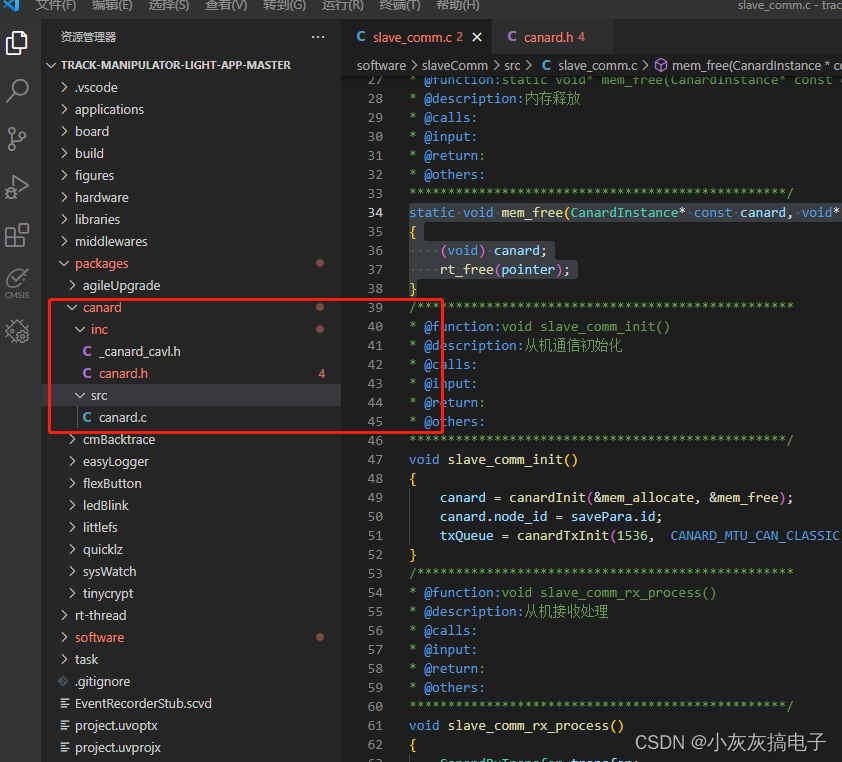Open the 终端(T) menu
Screen dimensions: 842x762
pyautogui.click(x=400, y=6)
